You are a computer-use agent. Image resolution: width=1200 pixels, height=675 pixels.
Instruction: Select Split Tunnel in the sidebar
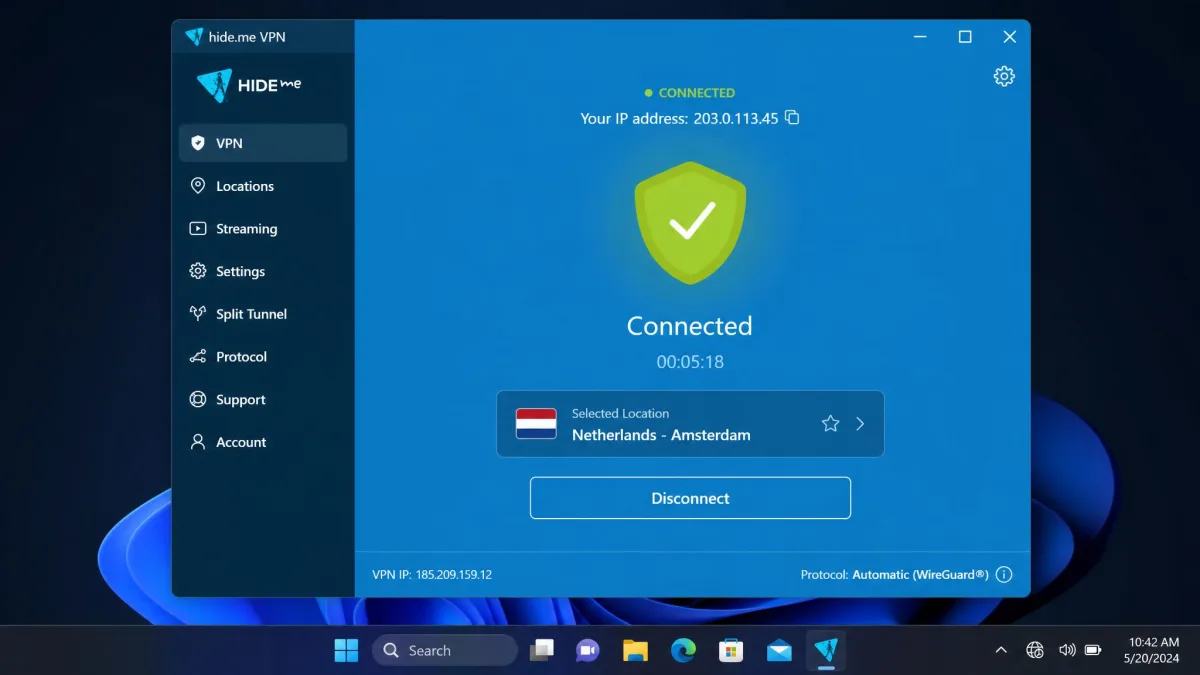[x=263, y=314]
